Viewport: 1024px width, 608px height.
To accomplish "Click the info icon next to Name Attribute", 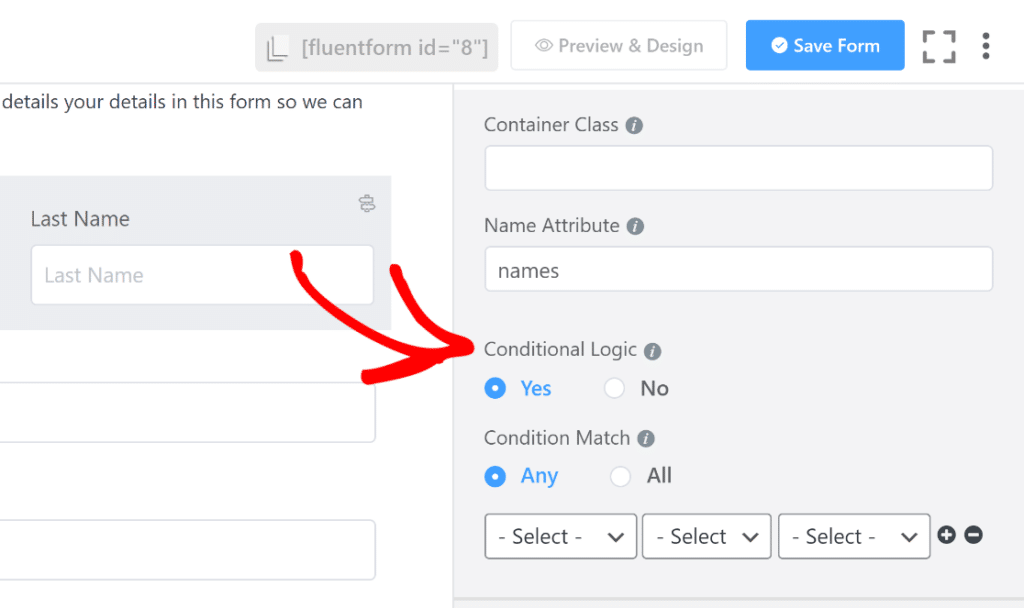I will [634, 226].
